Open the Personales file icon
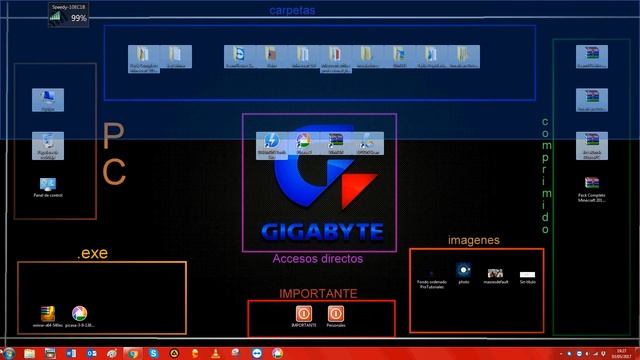640x360 pixels. coord(336,317)
